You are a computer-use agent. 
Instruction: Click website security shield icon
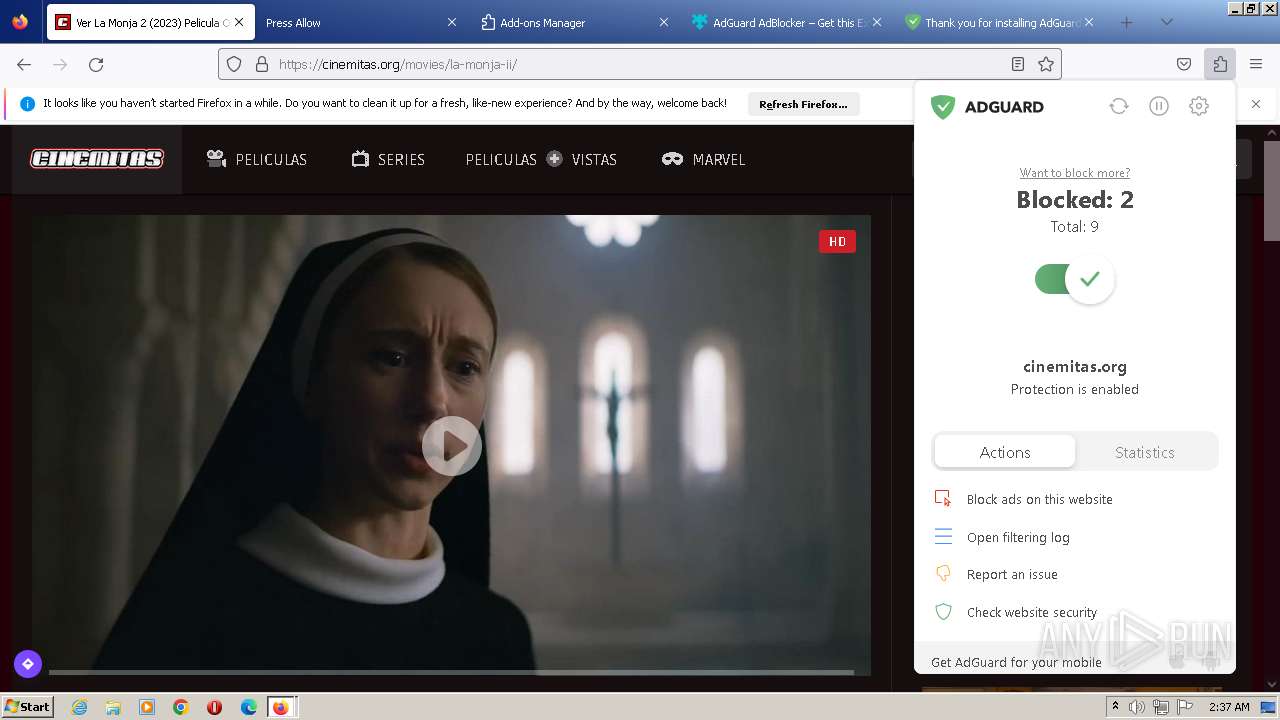(943, 612)
